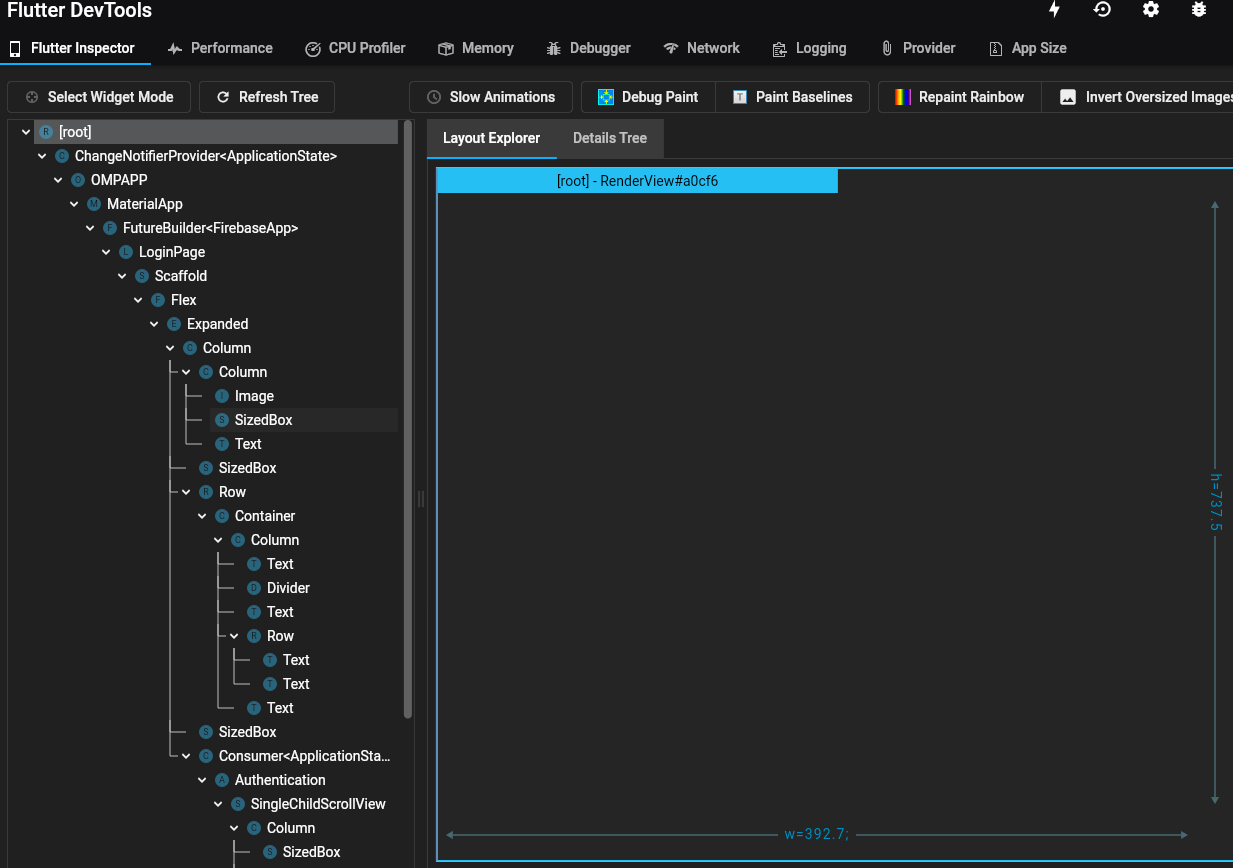
Task: Click the widget tree vertical scrollbar
Action: [x=408, y=419]
